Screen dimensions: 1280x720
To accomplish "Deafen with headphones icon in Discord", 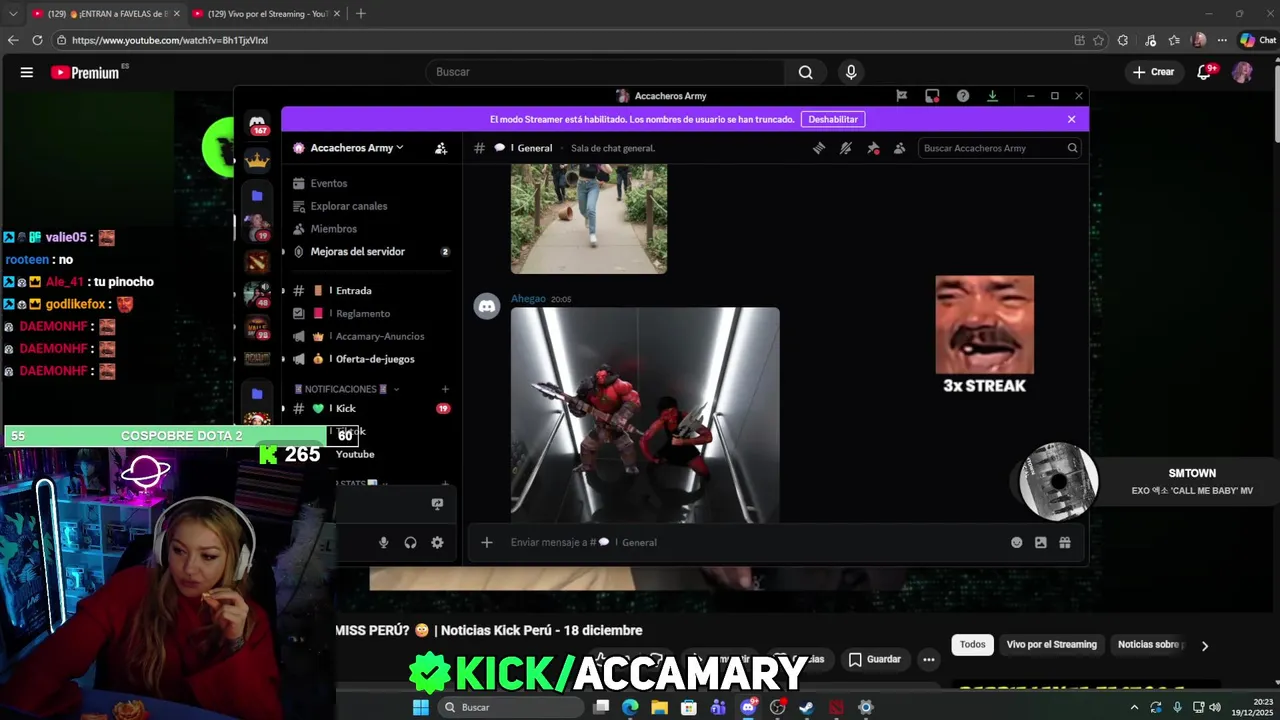I will [410, 542].
